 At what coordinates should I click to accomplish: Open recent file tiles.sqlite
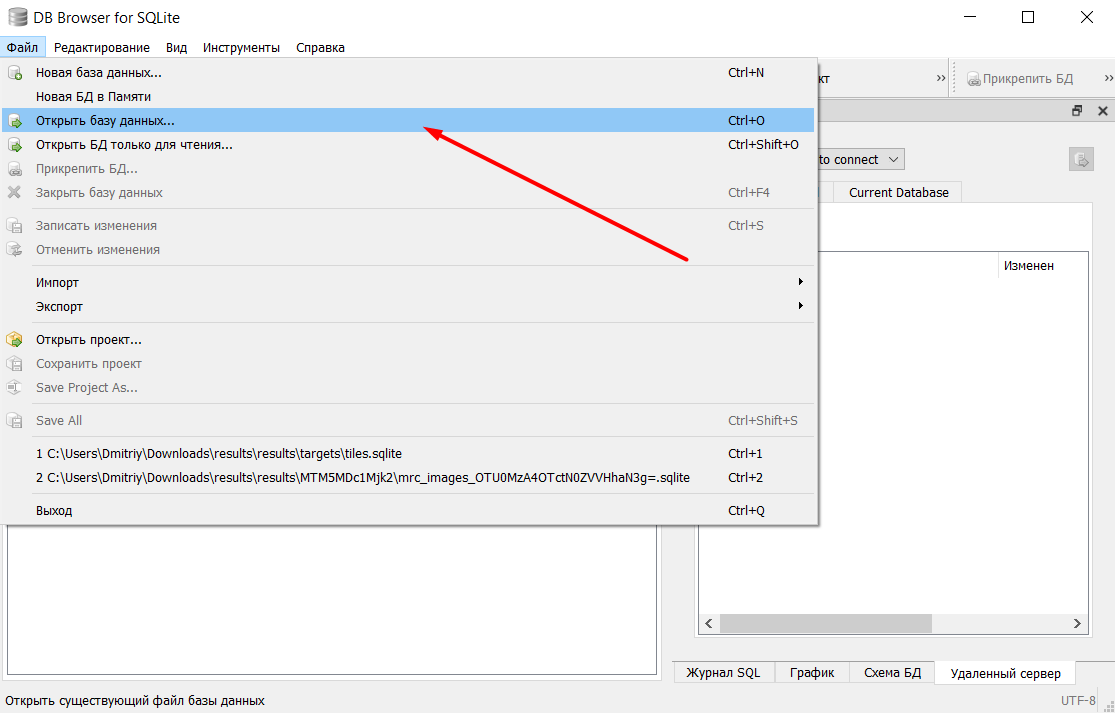tap(408, 454)
